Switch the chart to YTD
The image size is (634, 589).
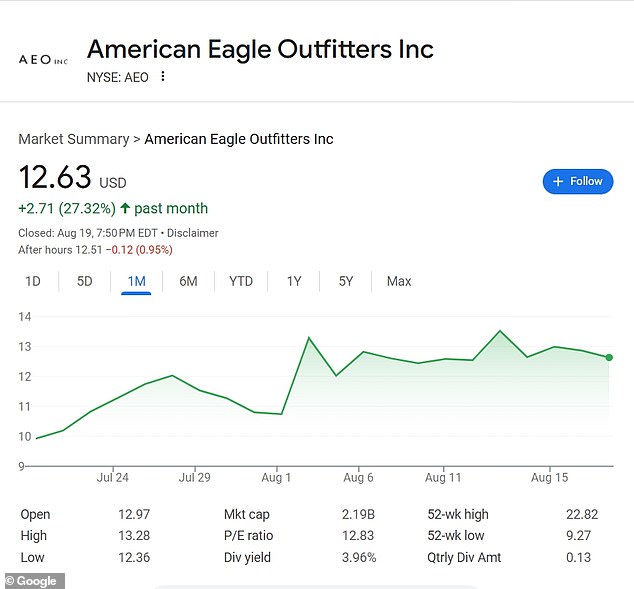pos(241,281)
